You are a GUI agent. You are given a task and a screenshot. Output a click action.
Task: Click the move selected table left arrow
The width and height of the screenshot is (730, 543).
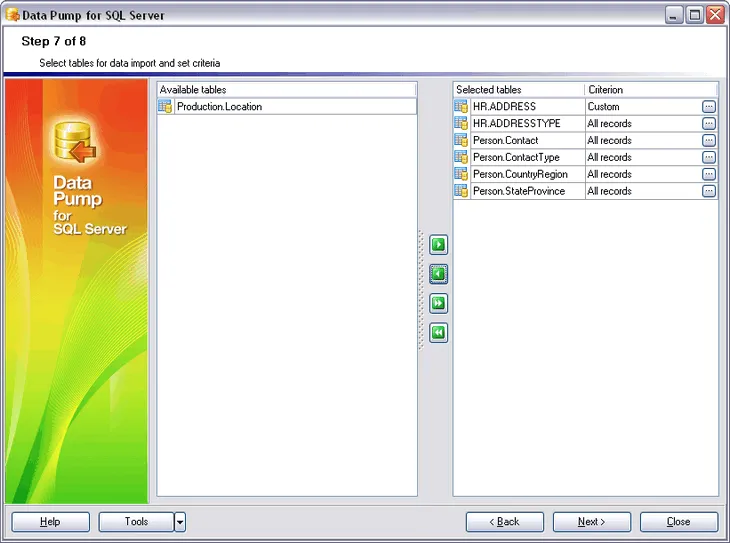click(438, 274)
